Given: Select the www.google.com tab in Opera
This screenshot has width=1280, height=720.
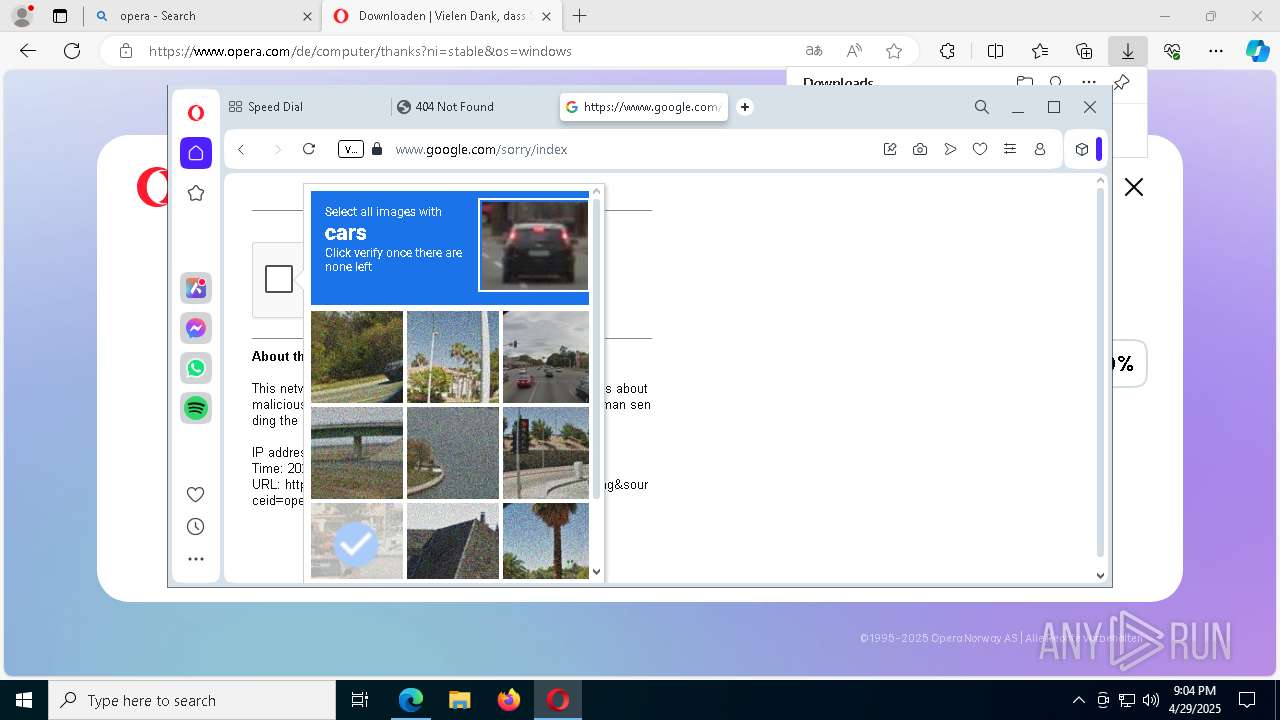Looking at the screenshot, I should (x=643, y=107).
